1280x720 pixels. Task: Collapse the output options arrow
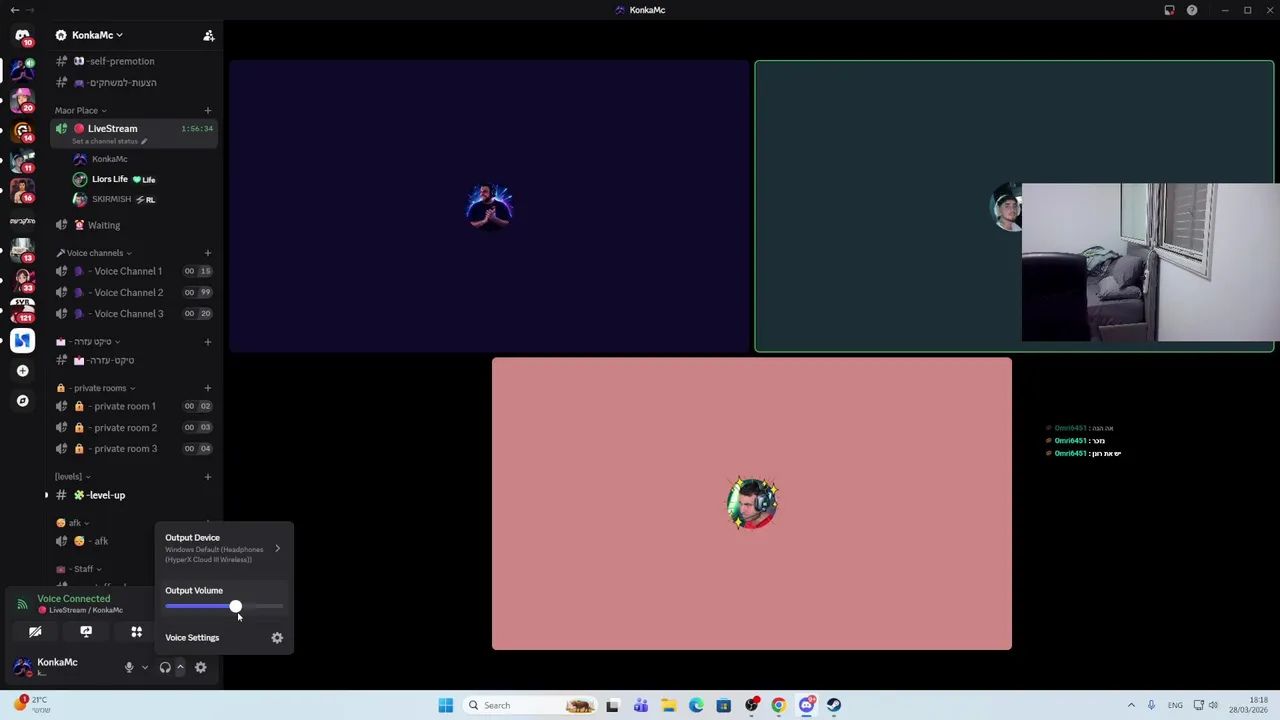[x=180, y=667]
